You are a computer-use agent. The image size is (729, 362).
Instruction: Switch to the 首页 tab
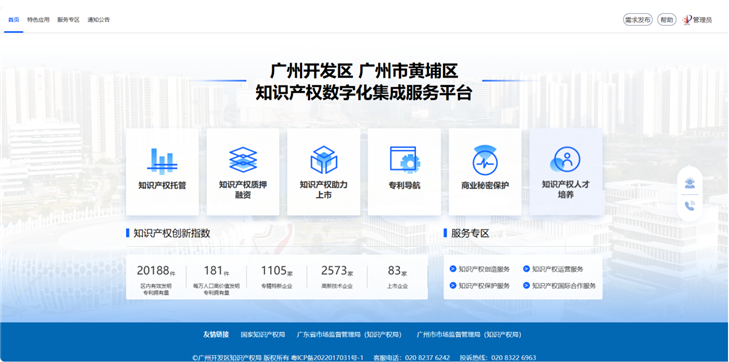[x=13, y=20]
